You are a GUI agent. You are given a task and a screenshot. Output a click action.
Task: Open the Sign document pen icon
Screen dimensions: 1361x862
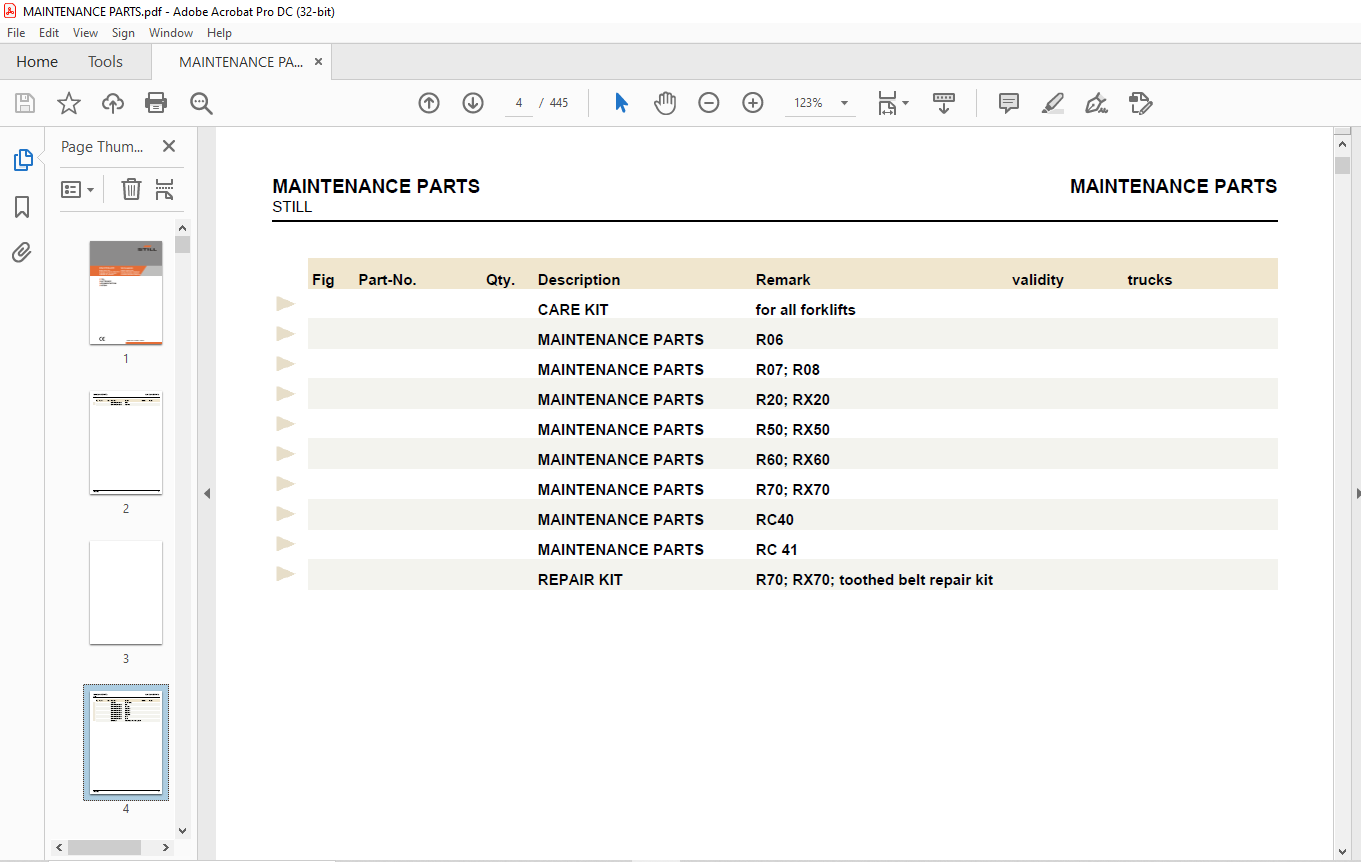pyautogui.click(x=1096, y=103)
